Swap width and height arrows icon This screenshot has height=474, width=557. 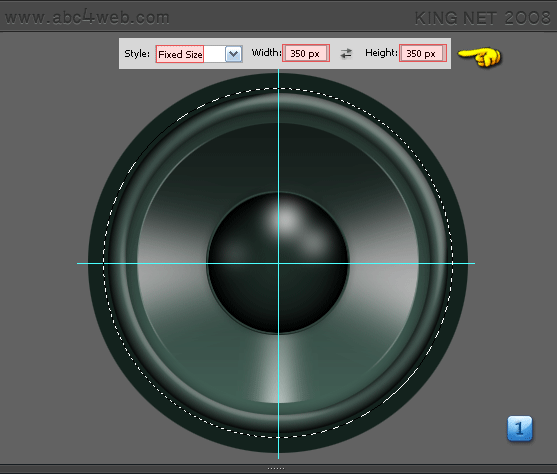point(346,53)
